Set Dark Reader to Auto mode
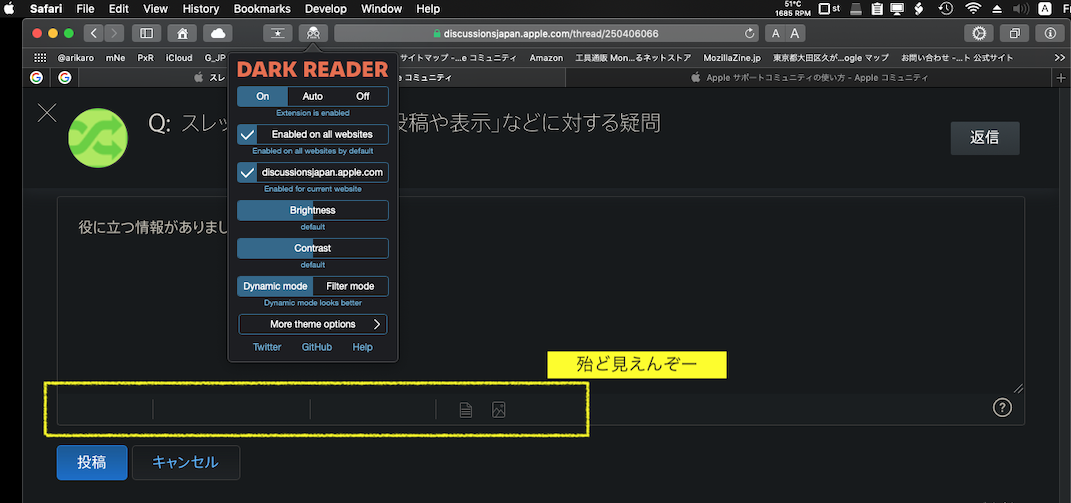 312,96
